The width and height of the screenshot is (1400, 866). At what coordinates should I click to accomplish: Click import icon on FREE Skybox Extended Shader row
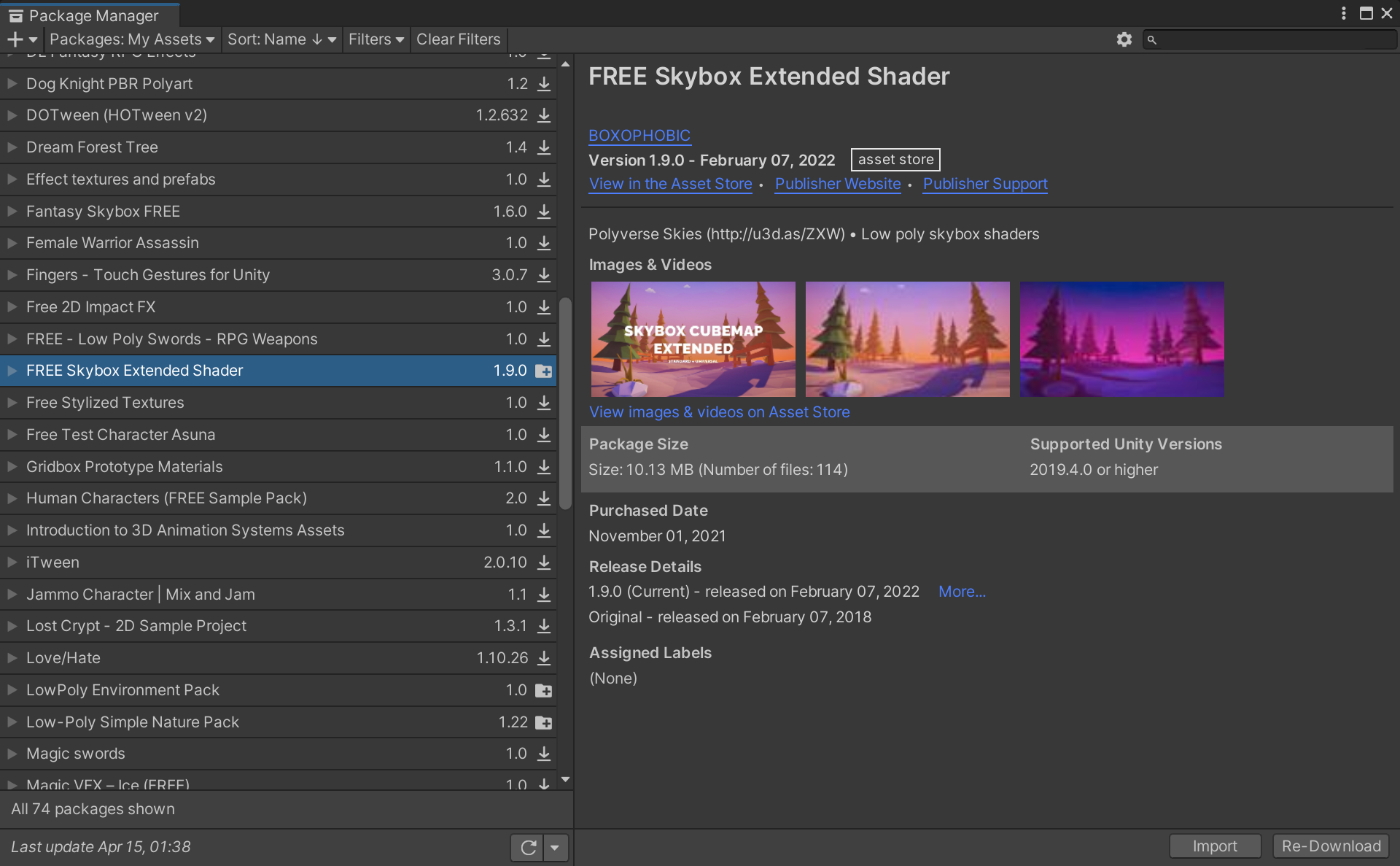point(544,371)
